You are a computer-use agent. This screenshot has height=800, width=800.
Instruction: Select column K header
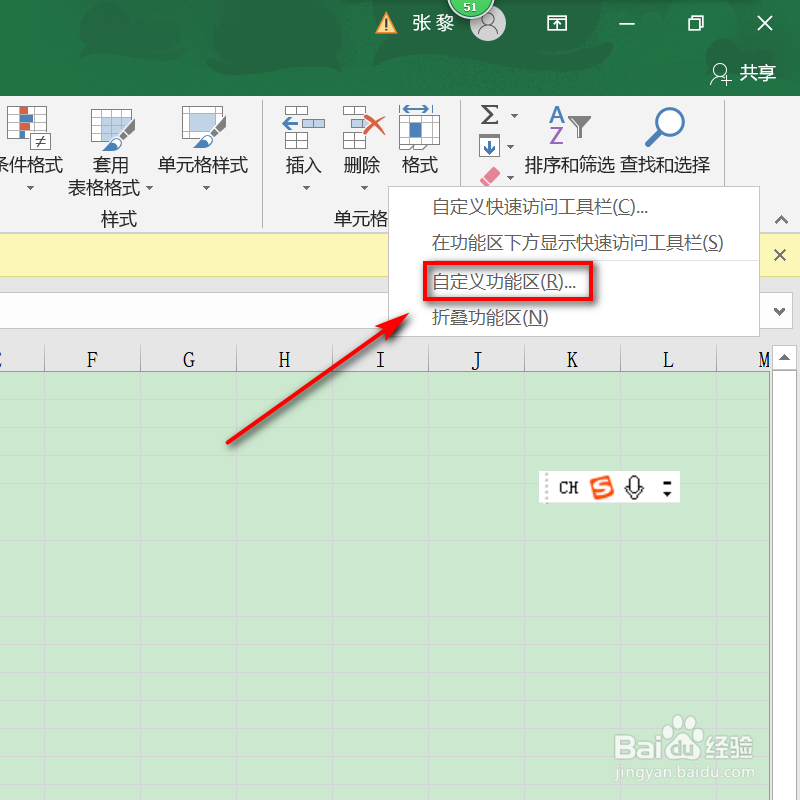point(572,359)
